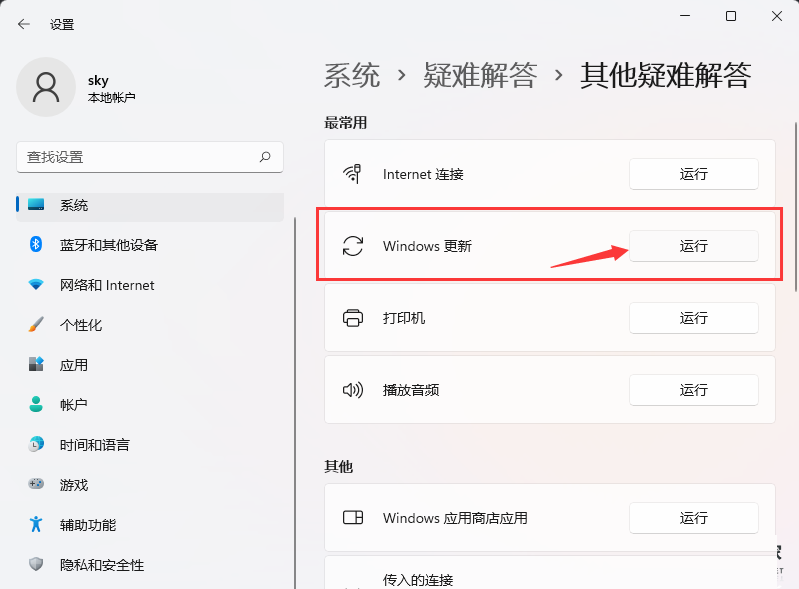Click the gamepad 游戏 icon

[x=36, y=484]
